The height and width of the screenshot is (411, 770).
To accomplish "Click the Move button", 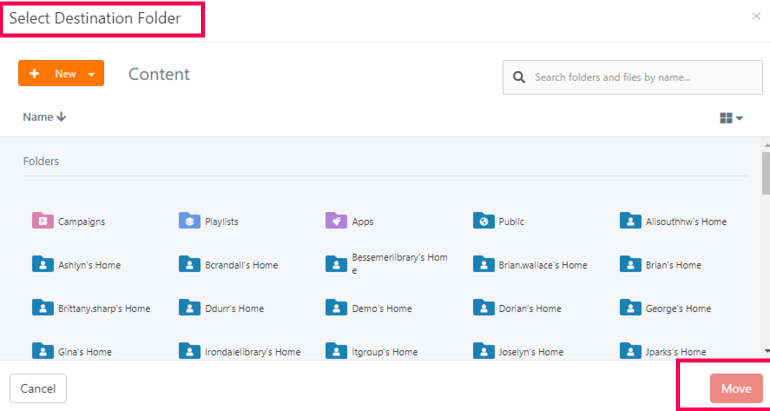I will tap(736, 388).
